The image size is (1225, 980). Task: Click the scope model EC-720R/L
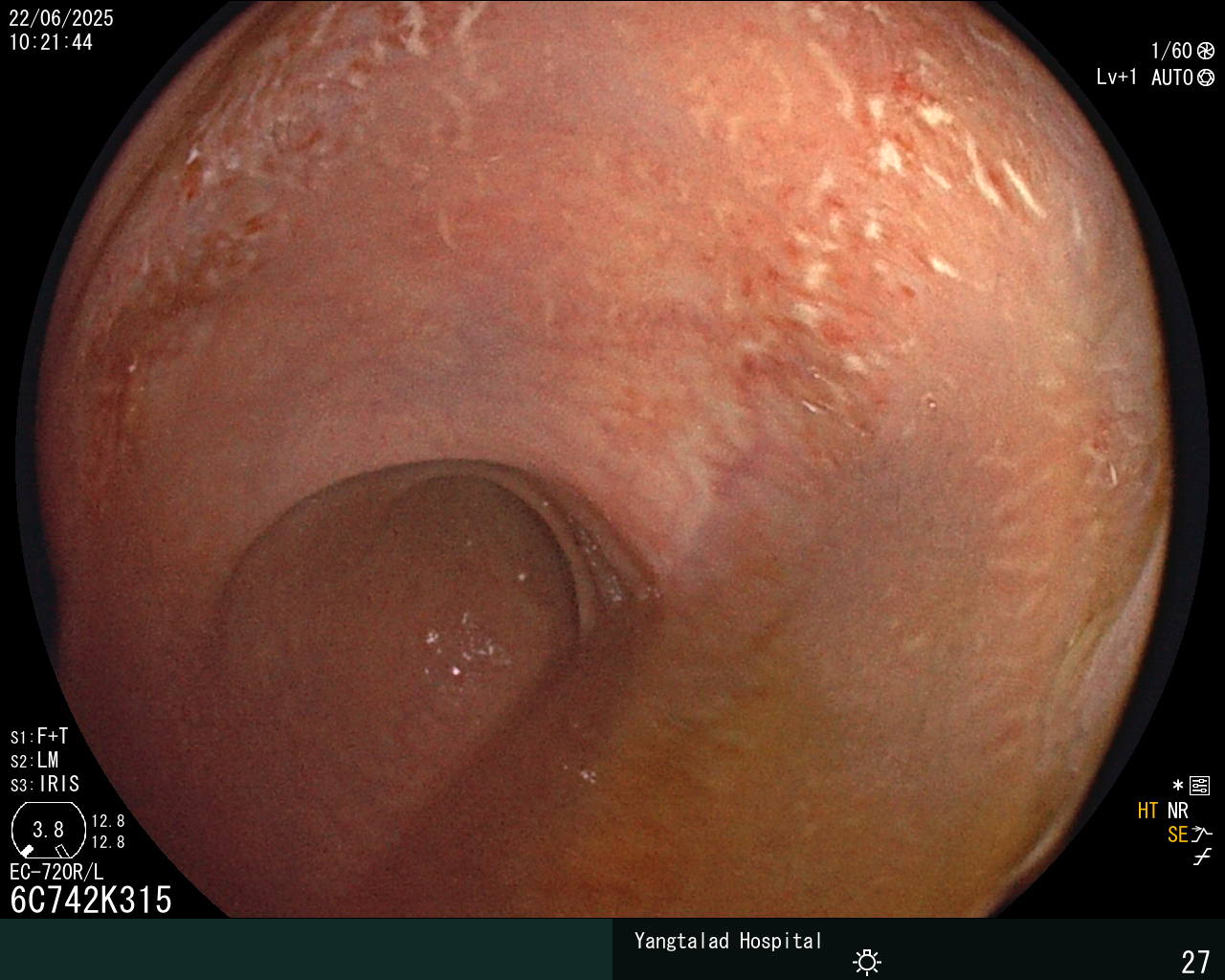tap(56, 873)
